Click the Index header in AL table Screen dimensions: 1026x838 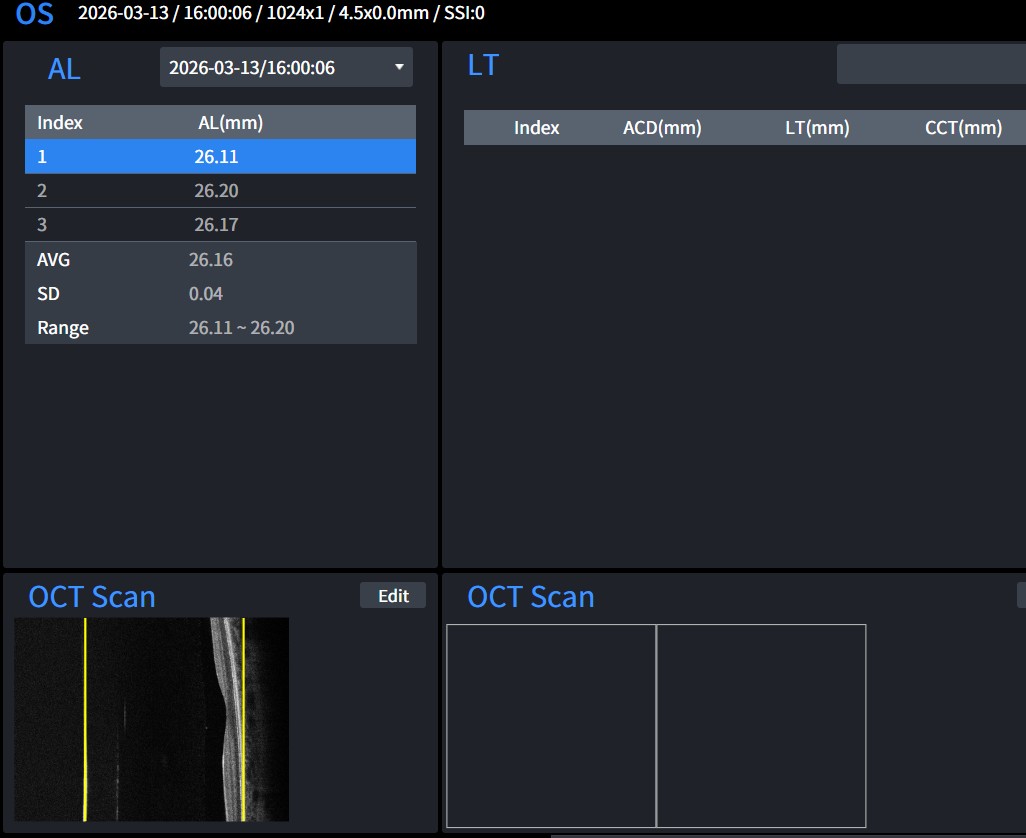pyautogui.click(x=60, y=123)
